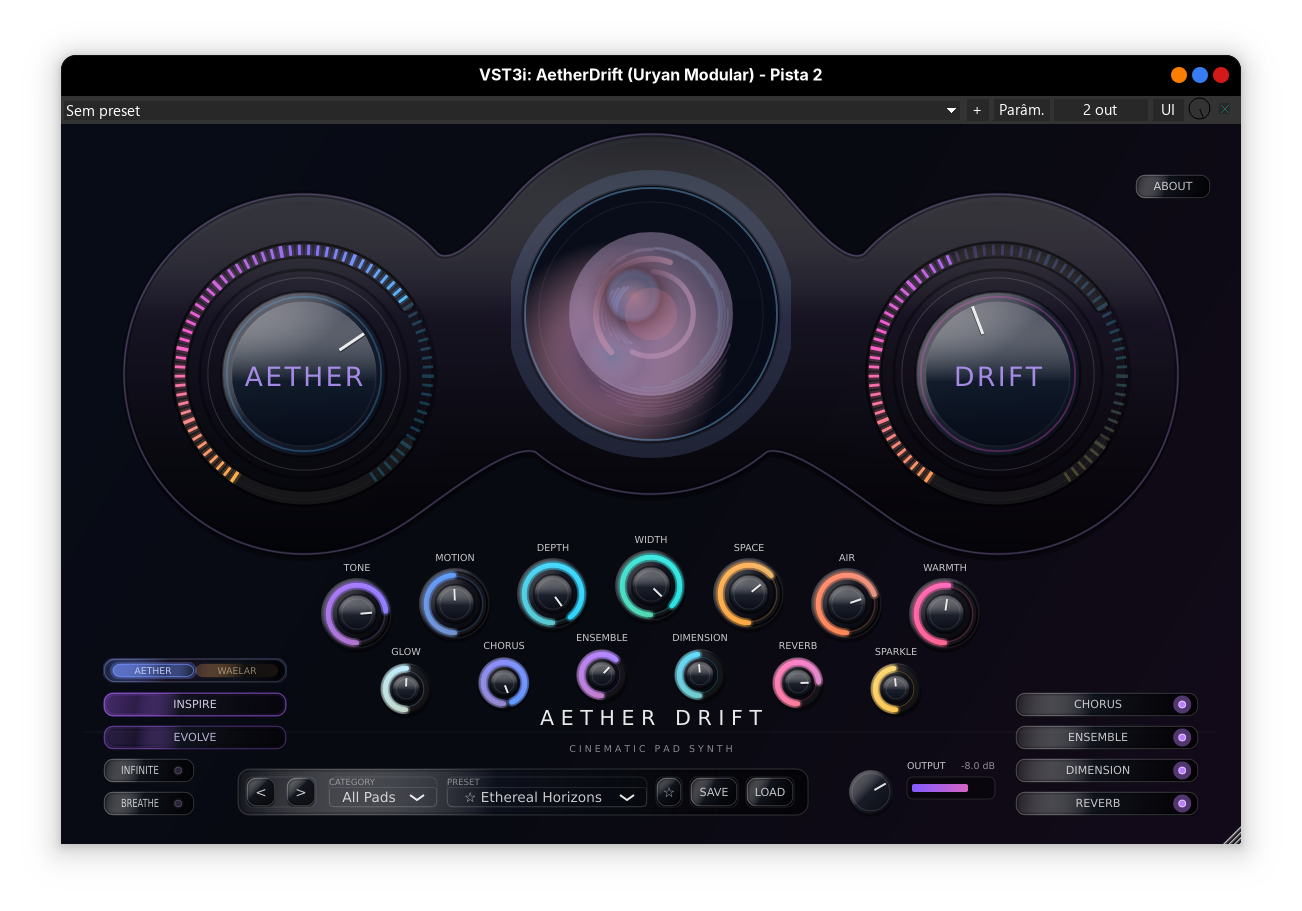Click the small CHORUS knob
1302x911 pixels.
503,683
